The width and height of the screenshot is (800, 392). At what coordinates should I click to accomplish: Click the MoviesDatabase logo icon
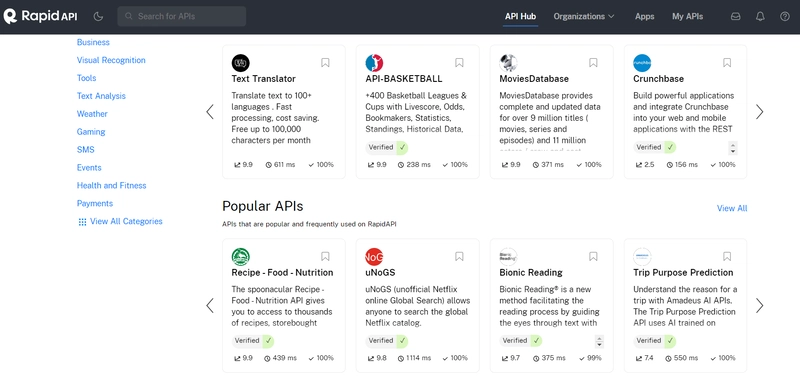click(x=508, y=63)
